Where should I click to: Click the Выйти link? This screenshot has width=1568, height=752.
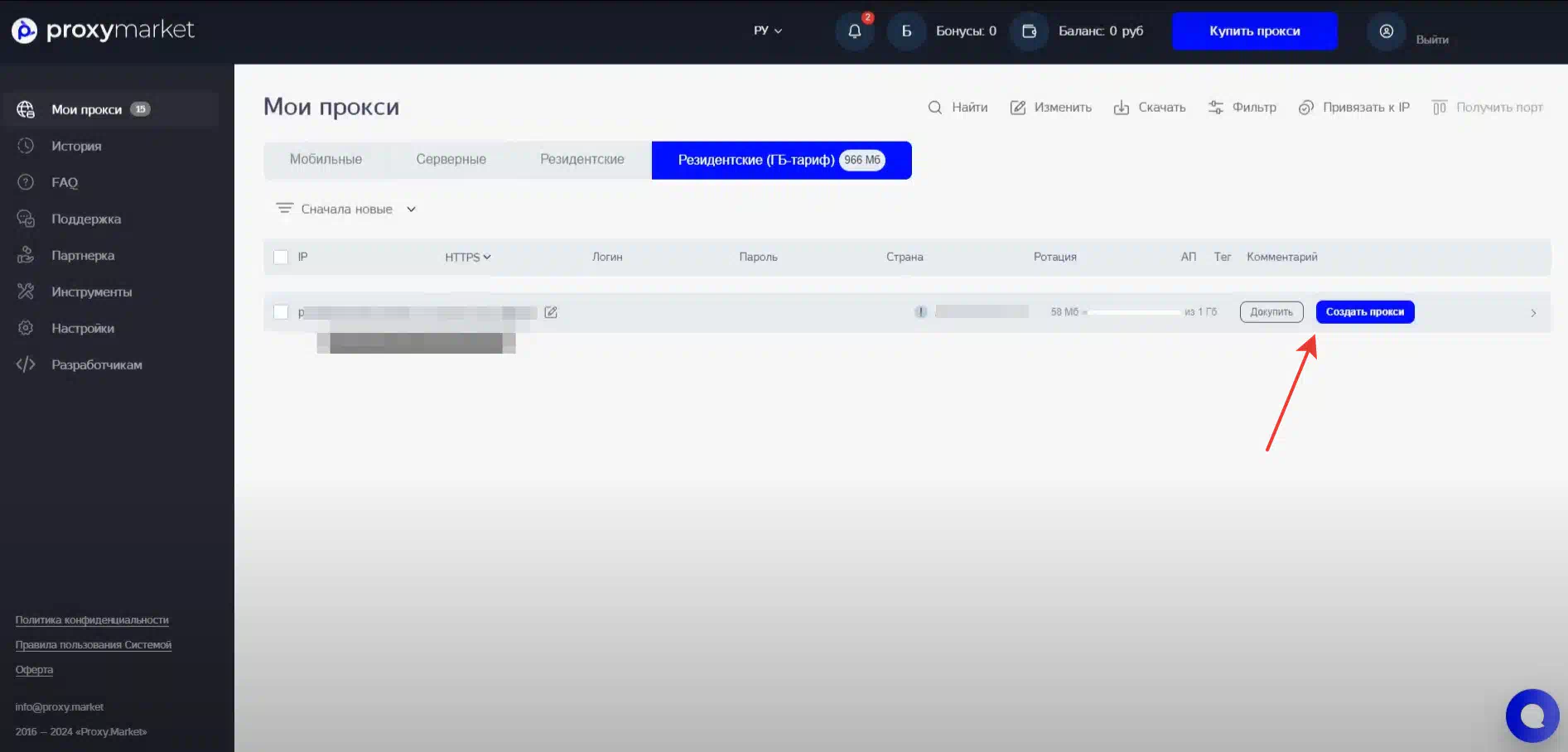tap(1432, 39)
